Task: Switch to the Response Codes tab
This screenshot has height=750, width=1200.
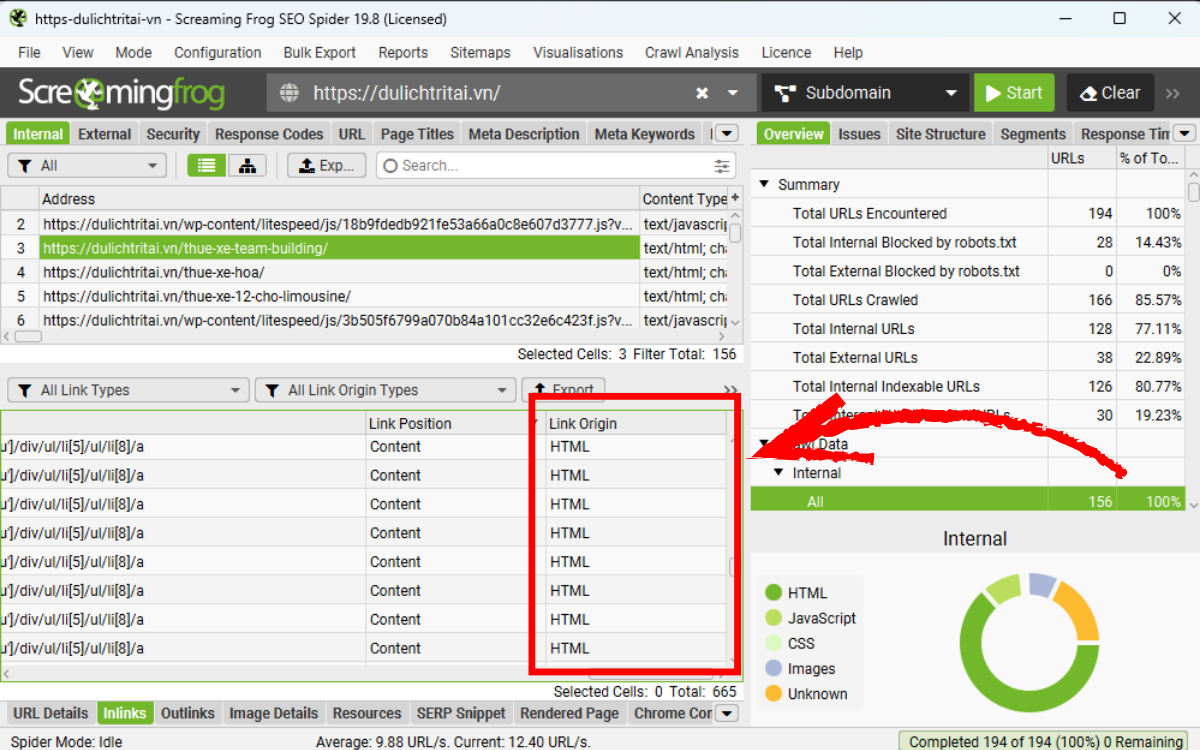Action: pyautogui.click(x=269, y=134)
